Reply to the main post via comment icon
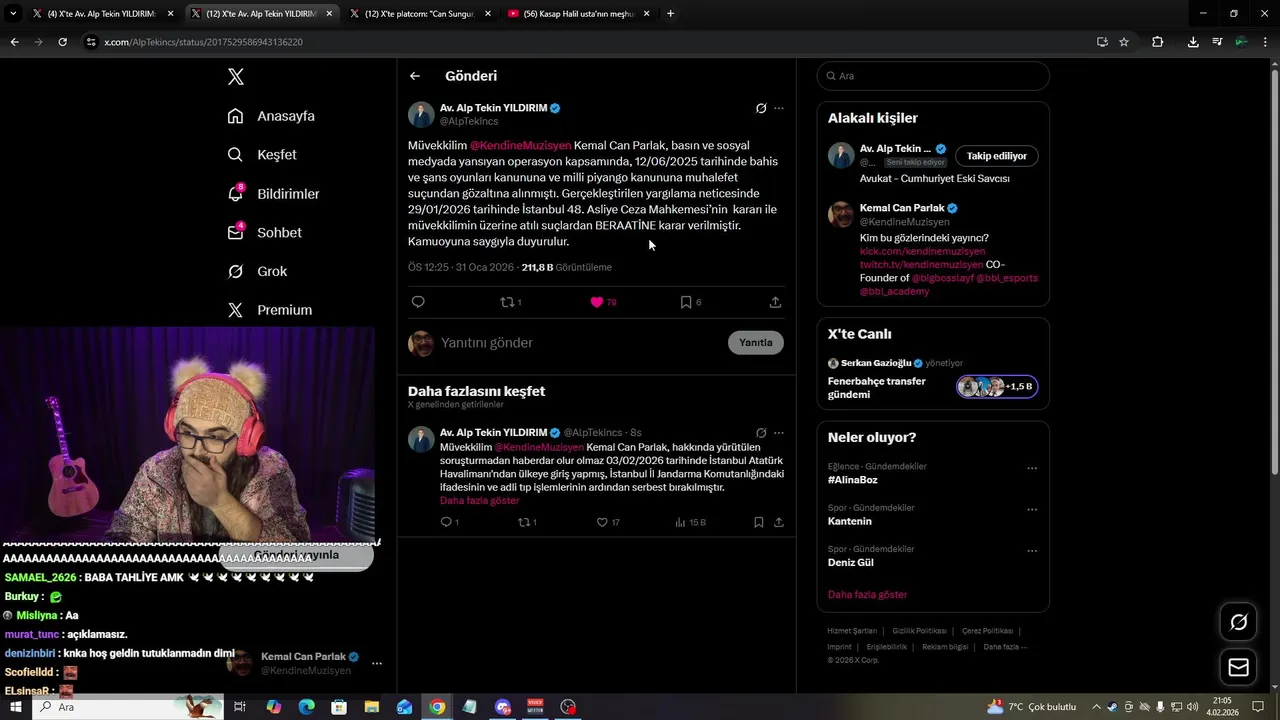 click(418, 302)
